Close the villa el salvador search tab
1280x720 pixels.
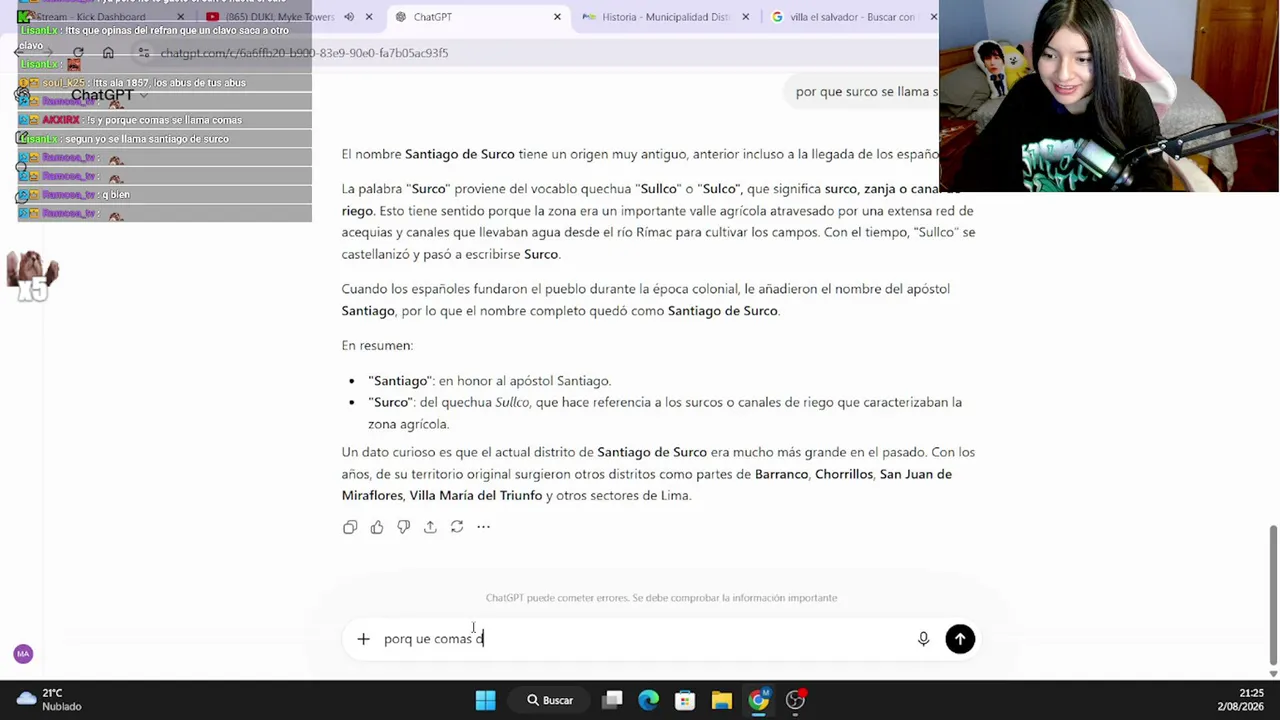click(933, 17)
